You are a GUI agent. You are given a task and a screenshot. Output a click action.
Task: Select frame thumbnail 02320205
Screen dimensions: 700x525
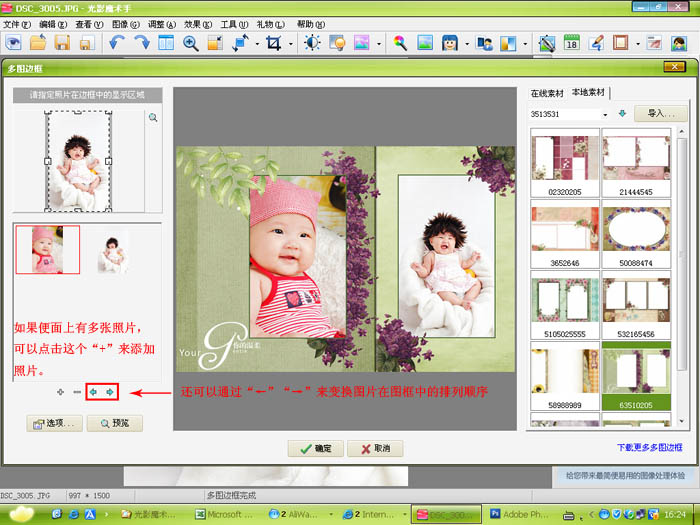565,163
